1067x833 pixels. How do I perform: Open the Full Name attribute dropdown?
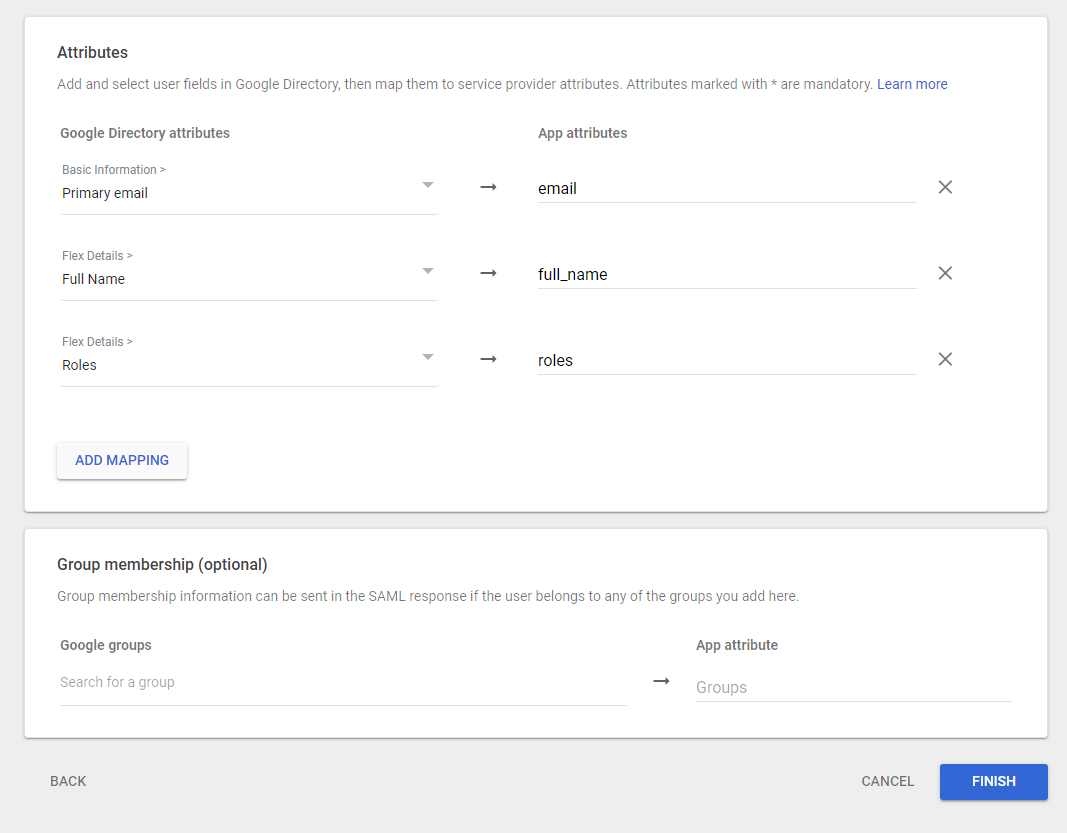428,272
